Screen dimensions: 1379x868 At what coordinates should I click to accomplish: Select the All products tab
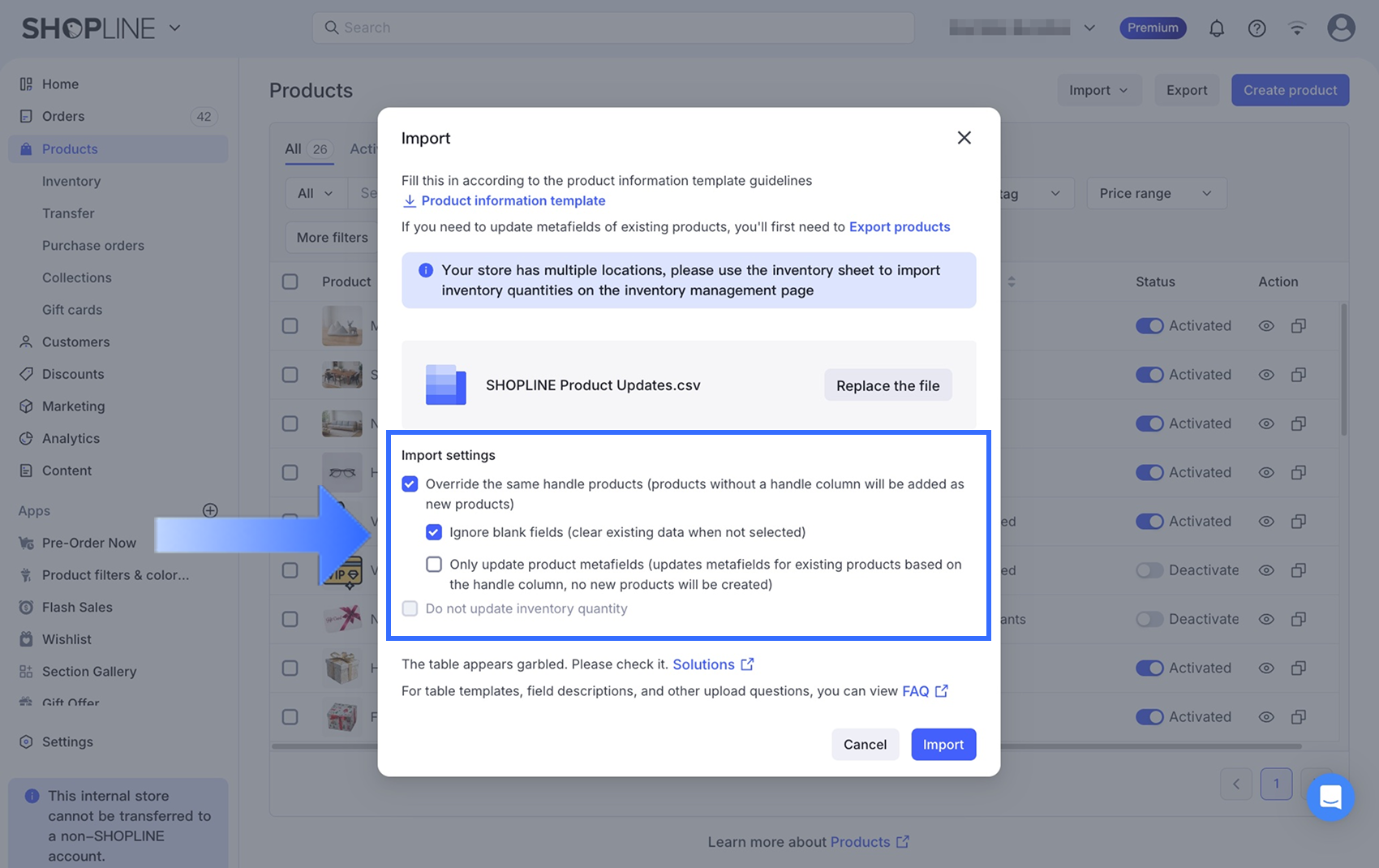308,149
